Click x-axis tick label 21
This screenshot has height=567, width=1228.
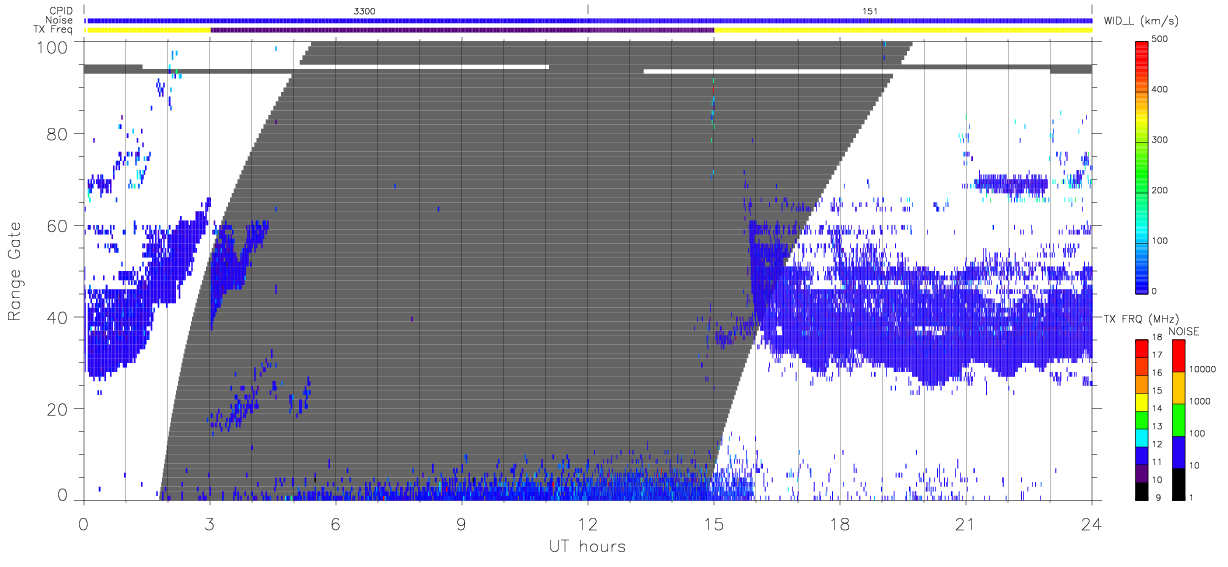coord(965,523)
